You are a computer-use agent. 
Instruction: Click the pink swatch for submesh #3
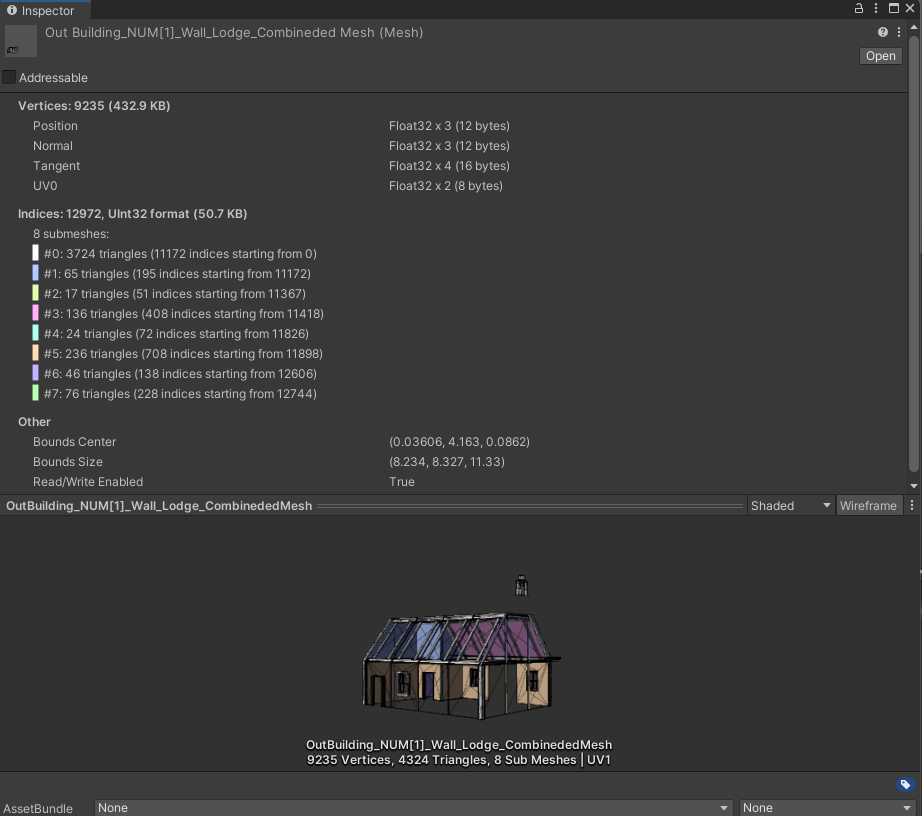pos(35,313)
